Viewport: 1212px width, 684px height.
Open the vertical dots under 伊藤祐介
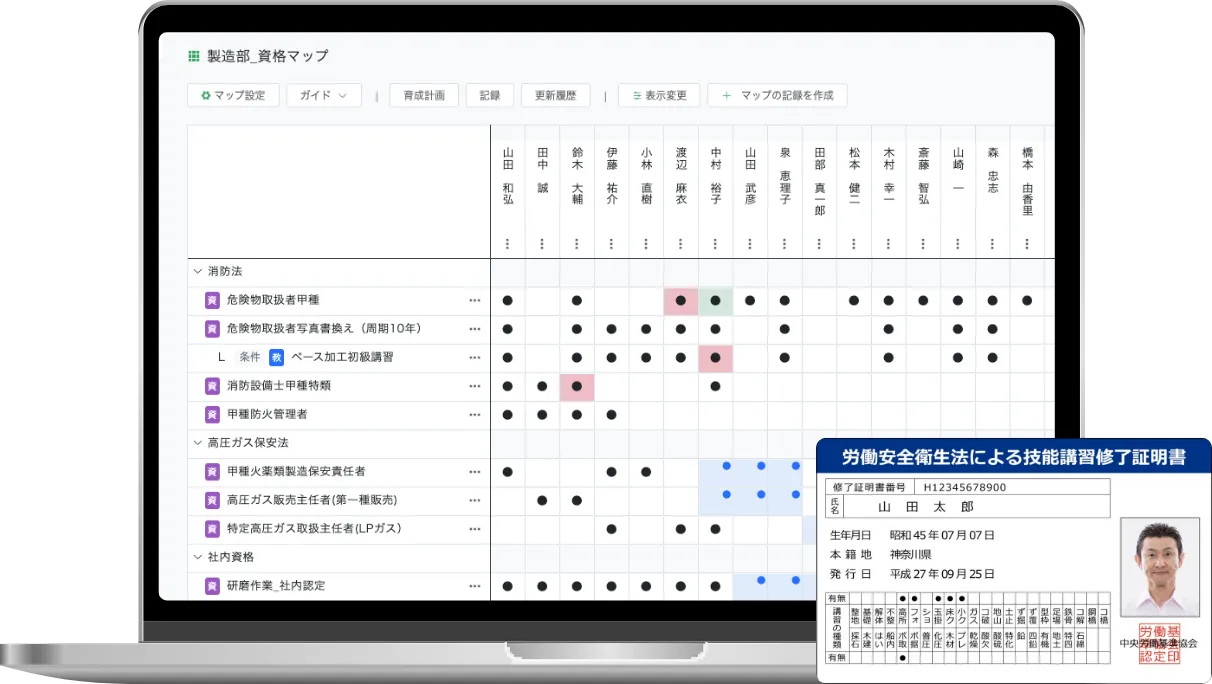coord(612,244)
